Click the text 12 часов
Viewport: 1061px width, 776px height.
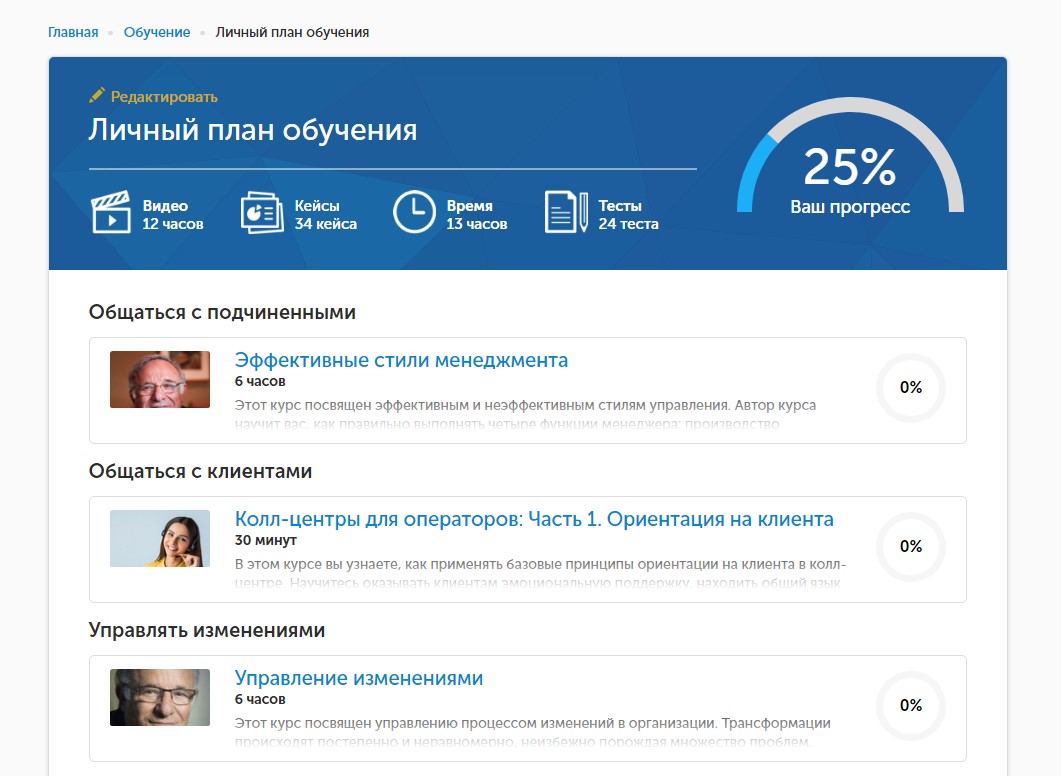click(173, 224)
